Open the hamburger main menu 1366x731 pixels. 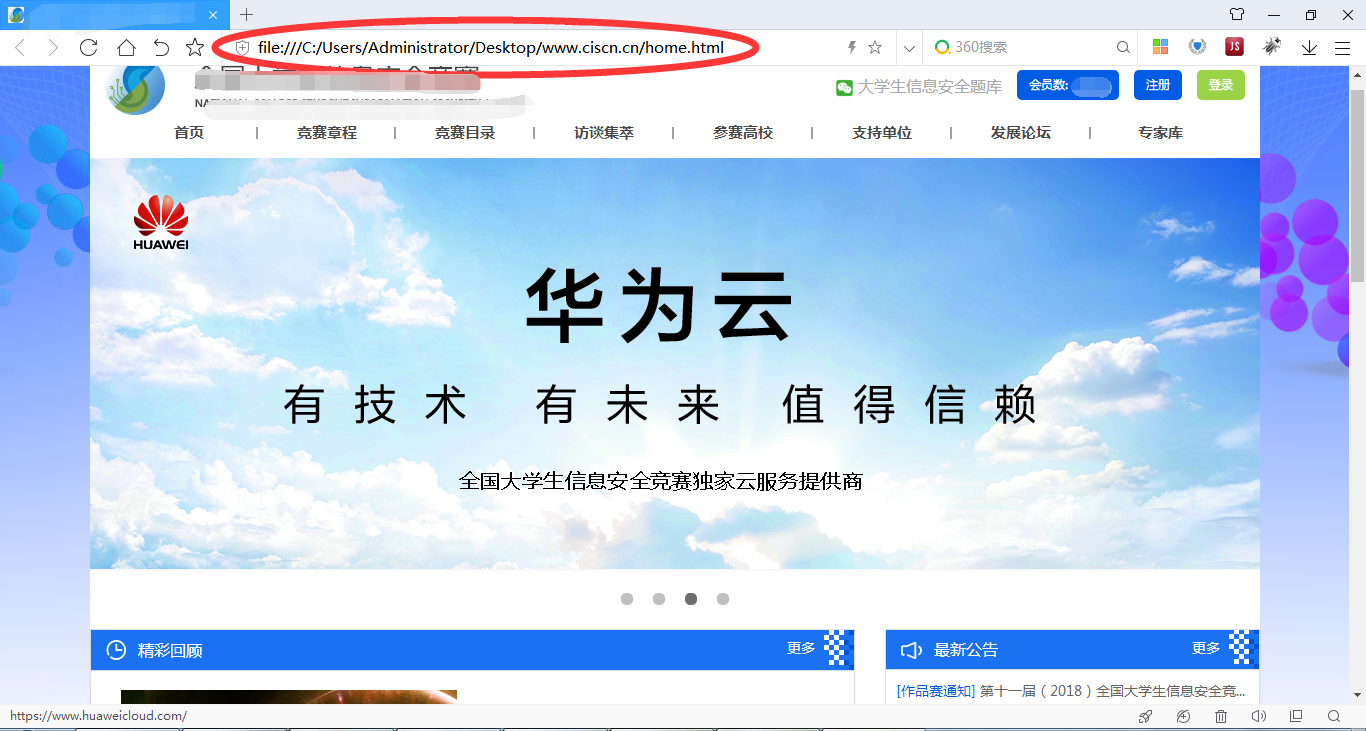pos(1342,47)
